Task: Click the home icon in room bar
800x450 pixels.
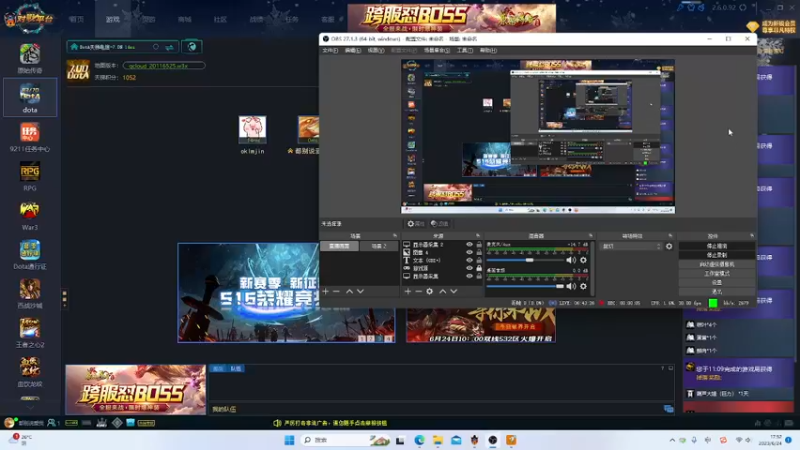Action: tap(74, 47)
